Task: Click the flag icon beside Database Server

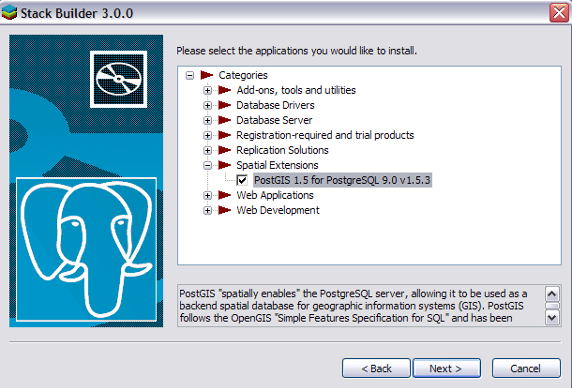Action: click(225, 120)
